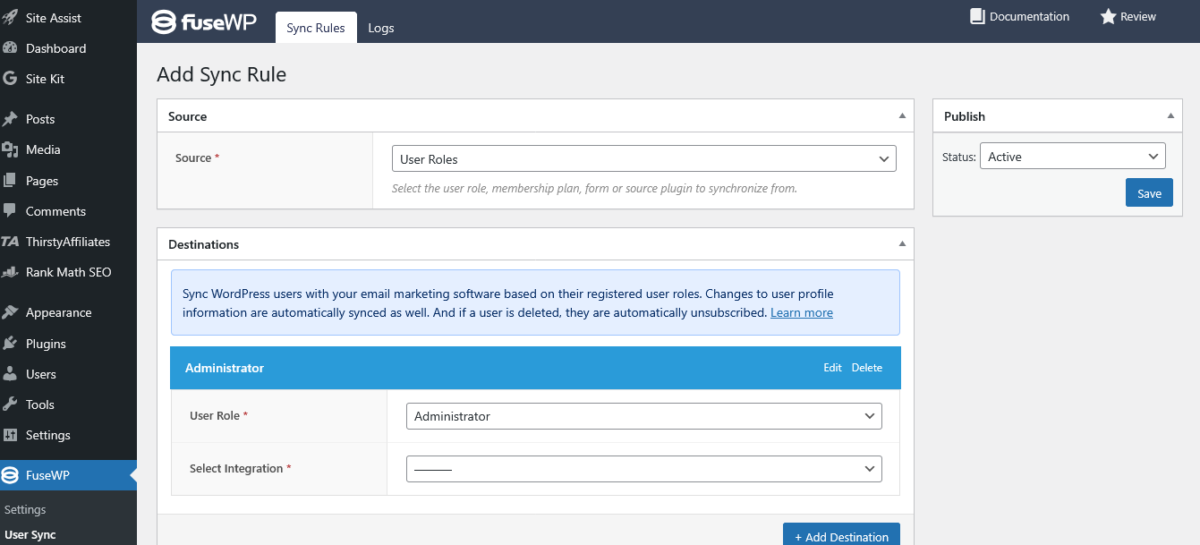Click the FuseWP sidebar menu icon
The height and width of the screenshot is (545, 1200).
(x=10, y=475)
